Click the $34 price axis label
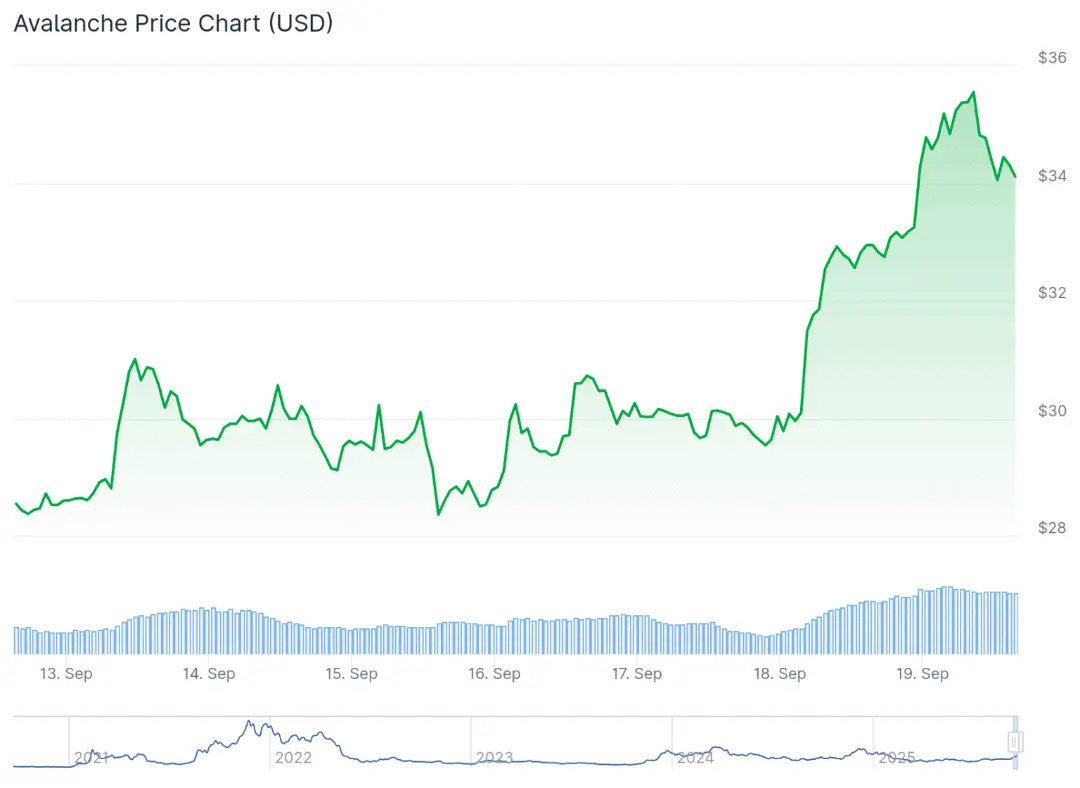Image resolution: width=1080 pixels, height=788 pixels. pyautogui.click(x=1052, y=176)
